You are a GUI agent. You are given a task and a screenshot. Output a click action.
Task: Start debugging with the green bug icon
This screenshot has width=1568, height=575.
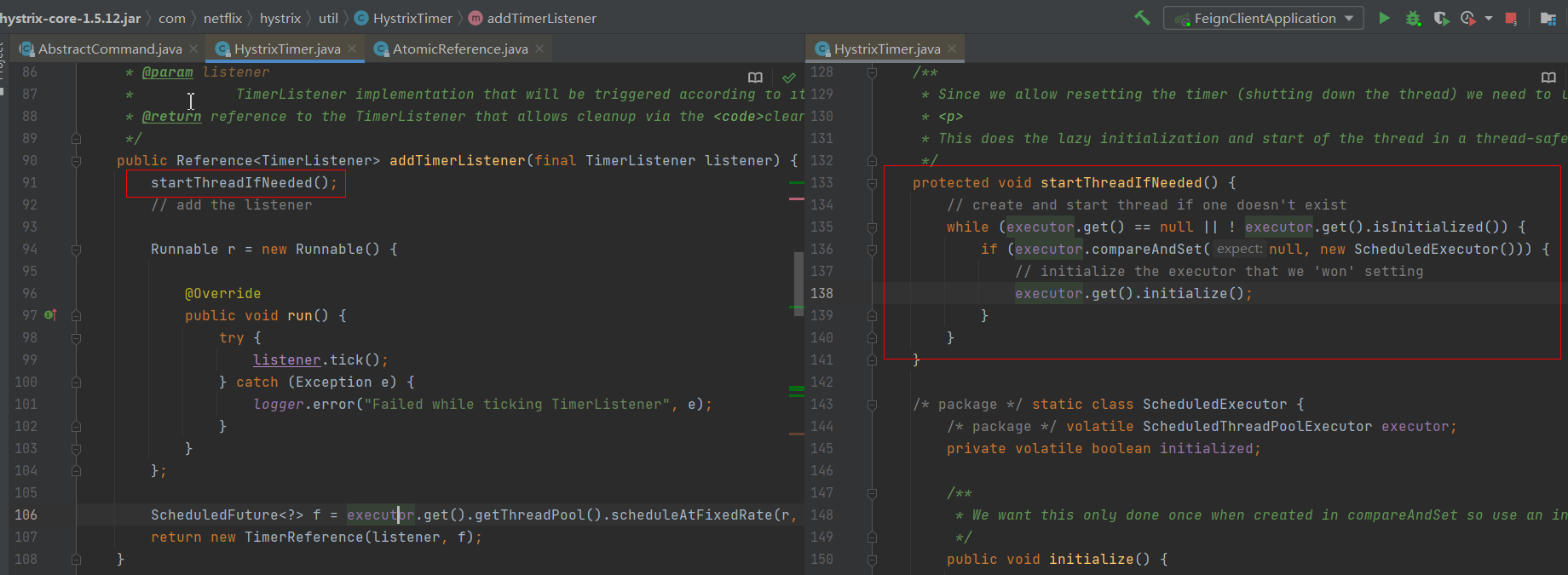1413,18
